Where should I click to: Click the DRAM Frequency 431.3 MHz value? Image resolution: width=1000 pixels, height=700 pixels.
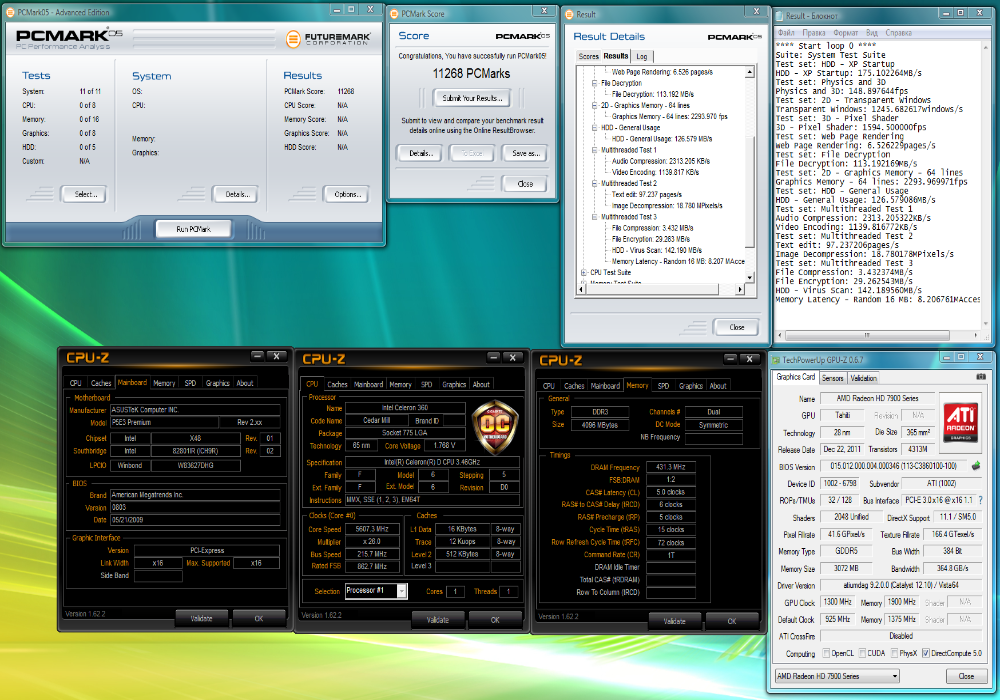pyautogui.click(x=670, y=467)
